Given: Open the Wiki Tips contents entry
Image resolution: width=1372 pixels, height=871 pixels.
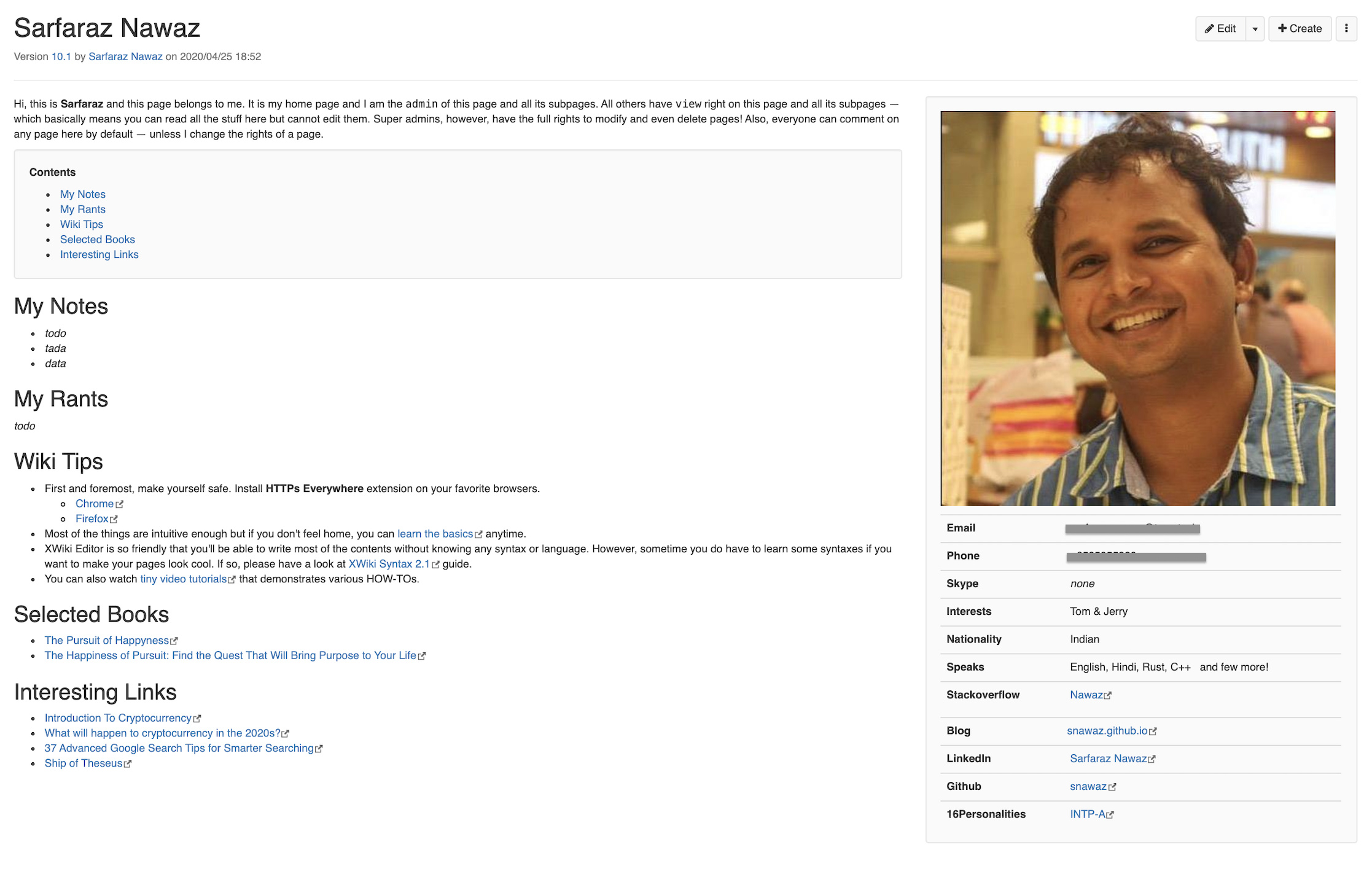Looking at the screenshot, I should [x=81, y=224].
